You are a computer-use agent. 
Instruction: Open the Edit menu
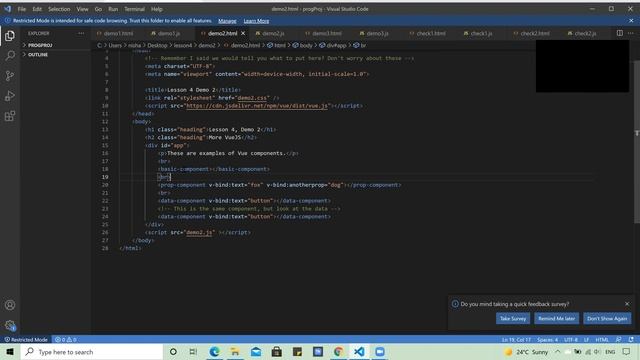(37, 9)
